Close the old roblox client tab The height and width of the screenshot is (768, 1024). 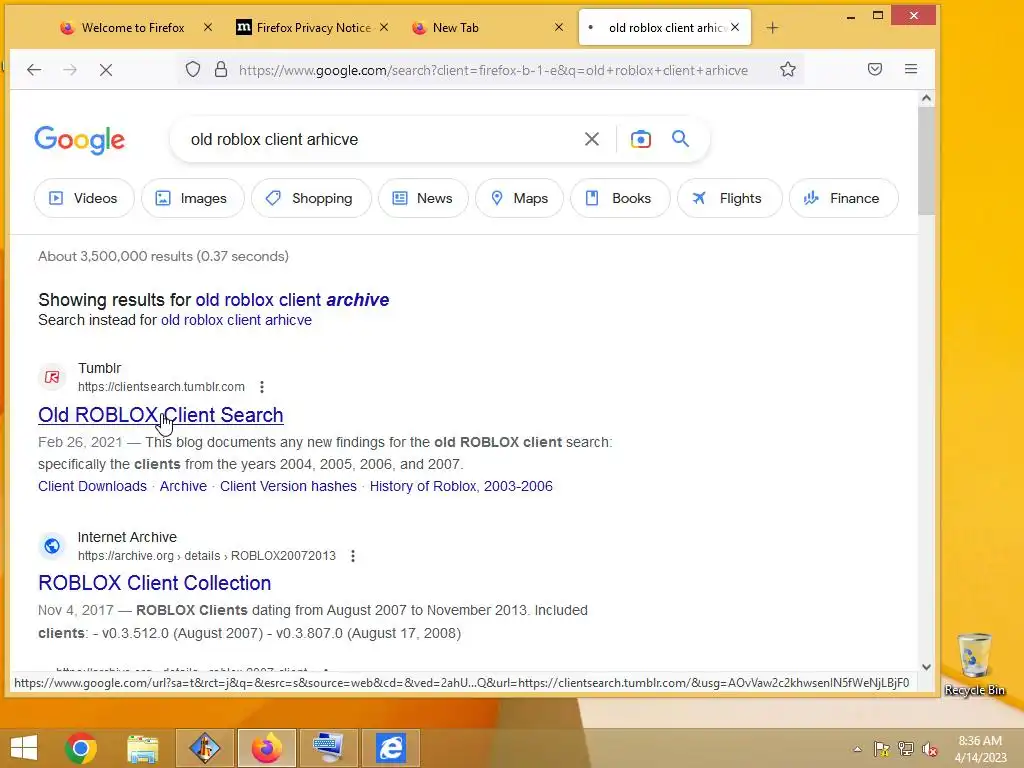tap(735, 27)
